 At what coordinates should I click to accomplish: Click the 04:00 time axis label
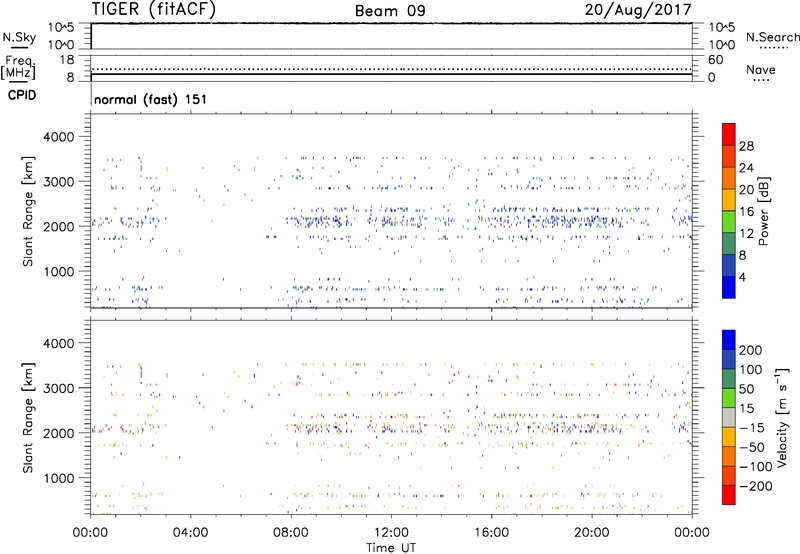click(x=191, y=533)
